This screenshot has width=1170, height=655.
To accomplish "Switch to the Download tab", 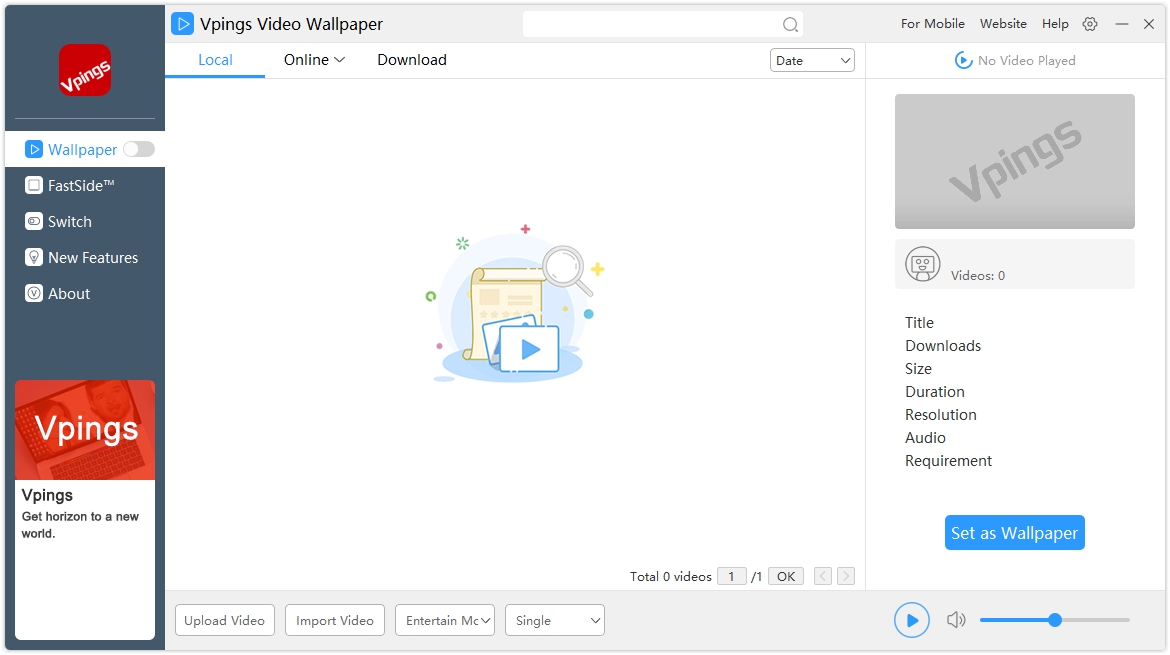I will pos(412,60).
